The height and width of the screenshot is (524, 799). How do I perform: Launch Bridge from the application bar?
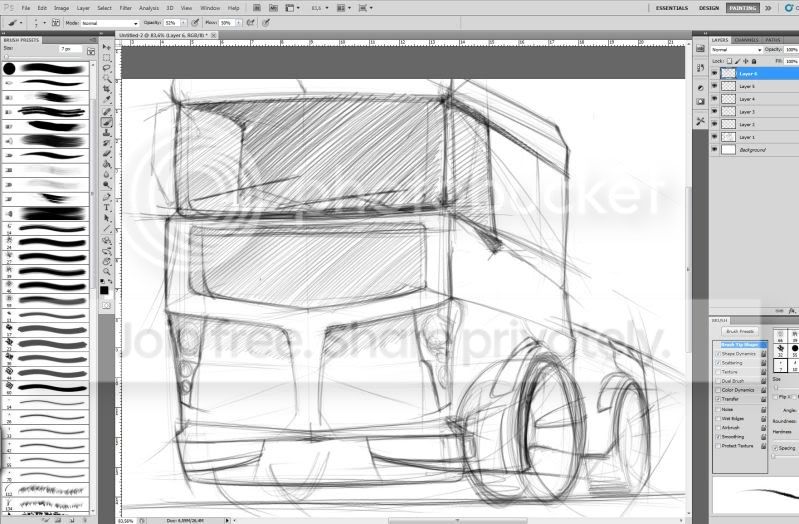click(x=257, y=8)
